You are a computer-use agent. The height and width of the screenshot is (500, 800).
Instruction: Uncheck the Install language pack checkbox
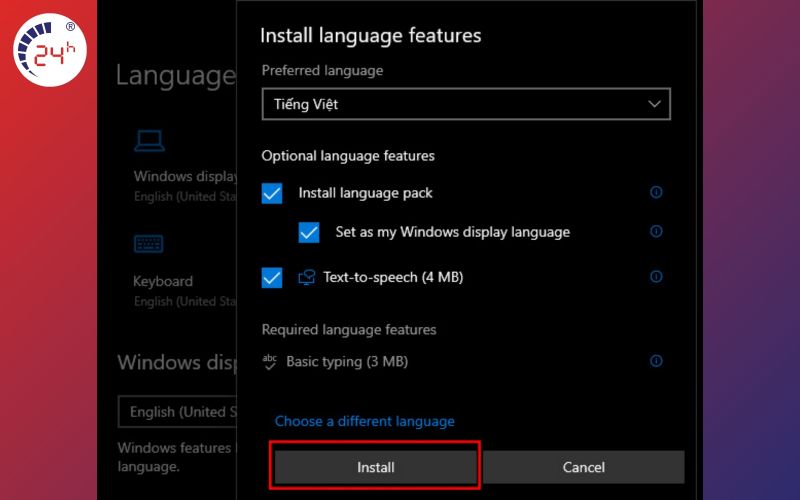point(272,193)
